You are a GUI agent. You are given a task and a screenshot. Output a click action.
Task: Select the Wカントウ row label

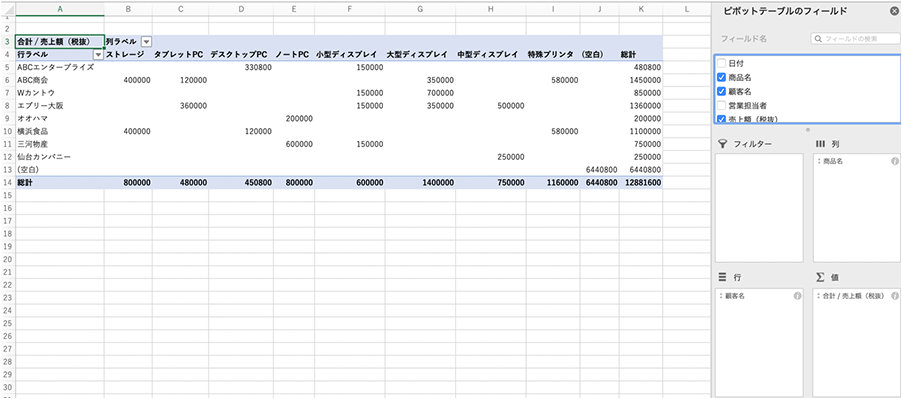[36, 93]
